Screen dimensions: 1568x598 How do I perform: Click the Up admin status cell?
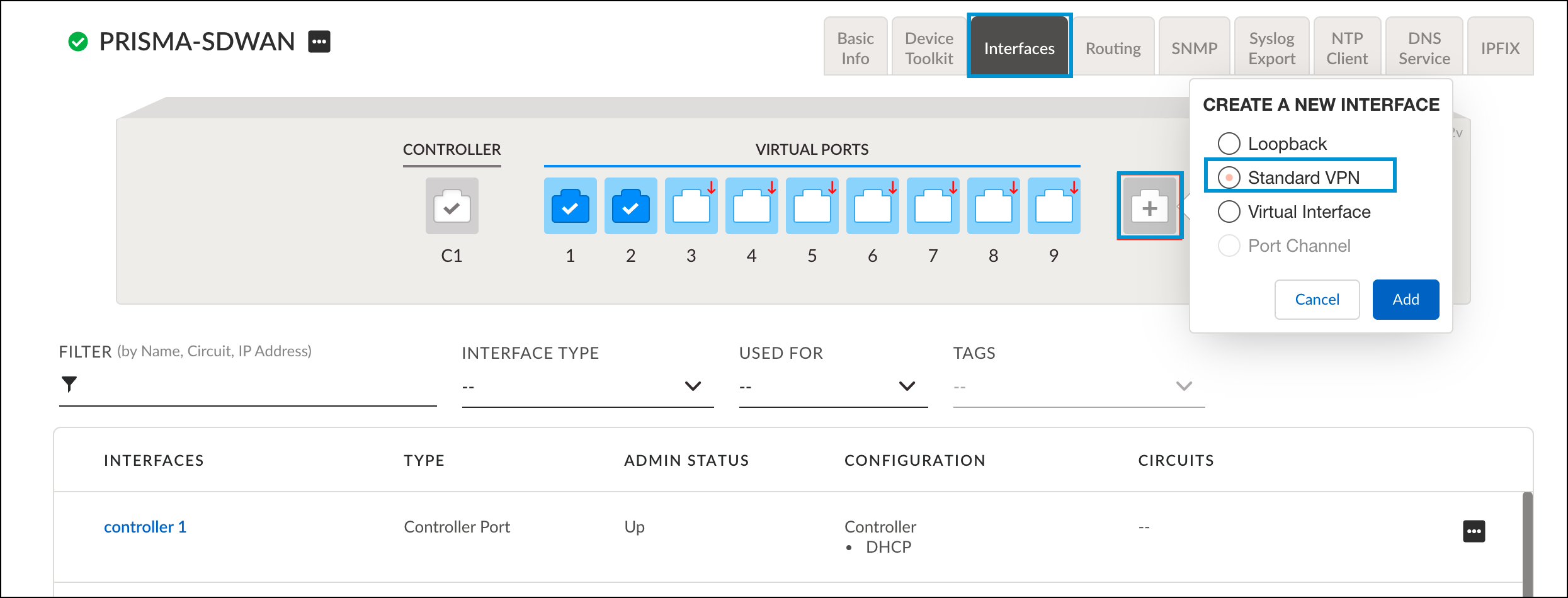click(634, 527)
